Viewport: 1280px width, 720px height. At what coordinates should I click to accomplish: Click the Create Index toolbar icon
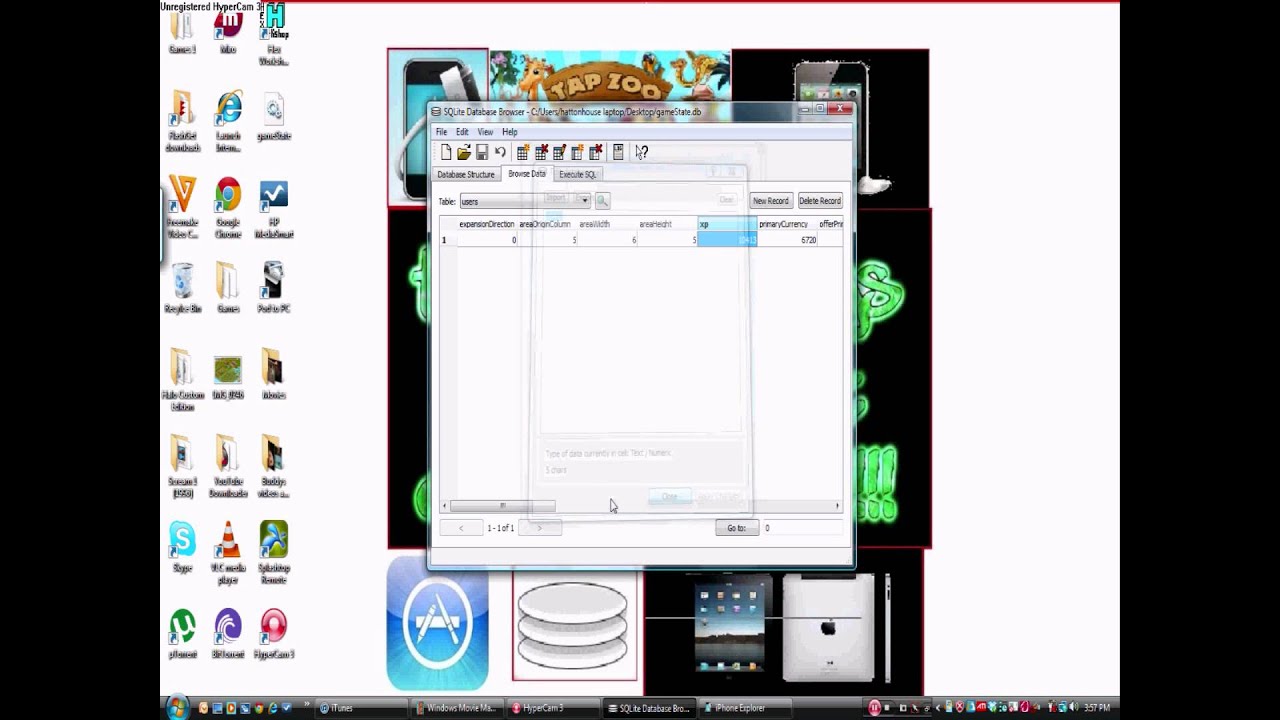[x=577, y=152]
